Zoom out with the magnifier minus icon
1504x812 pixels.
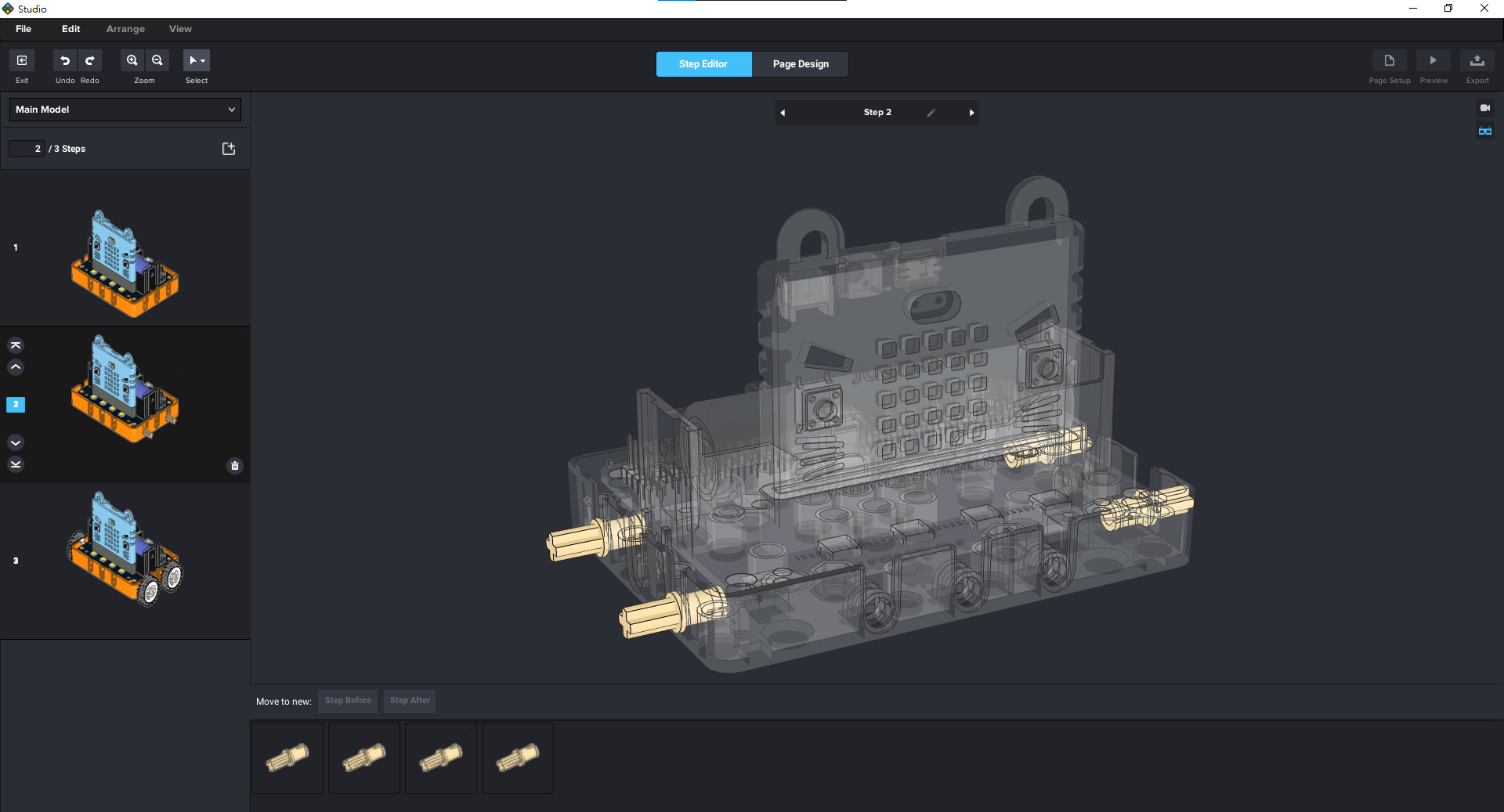(x=157, y=61)
